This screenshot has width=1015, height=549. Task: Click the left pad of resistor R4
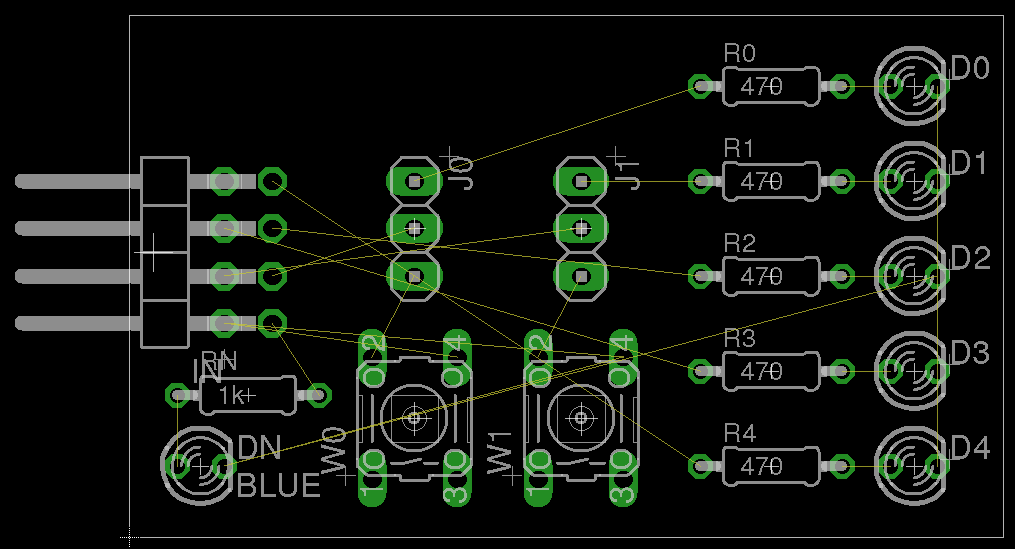[700, 465]
